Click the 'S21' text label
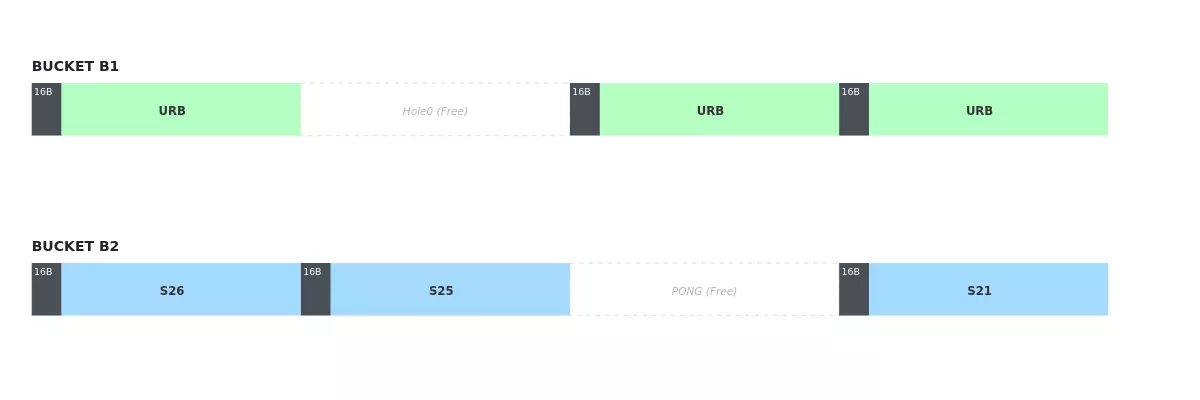Screen dimensions: 1200x400 pos(979,291)
